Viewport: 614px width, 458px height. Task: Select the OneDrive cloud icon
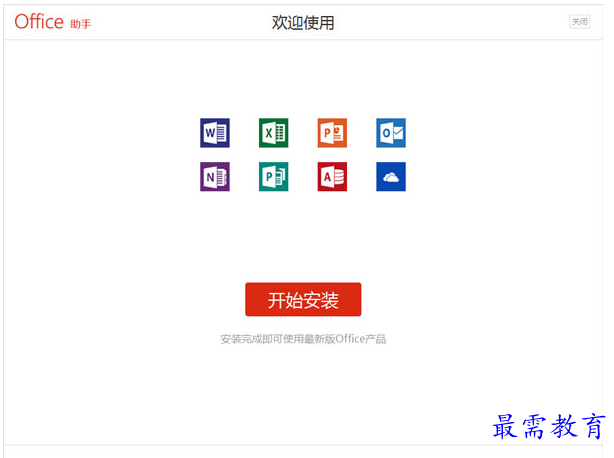[391, 177]
